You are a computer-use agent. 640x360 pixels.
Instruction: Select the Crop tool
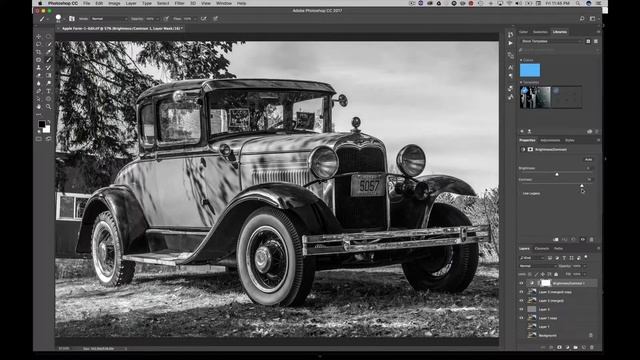(x=39, y=52)
